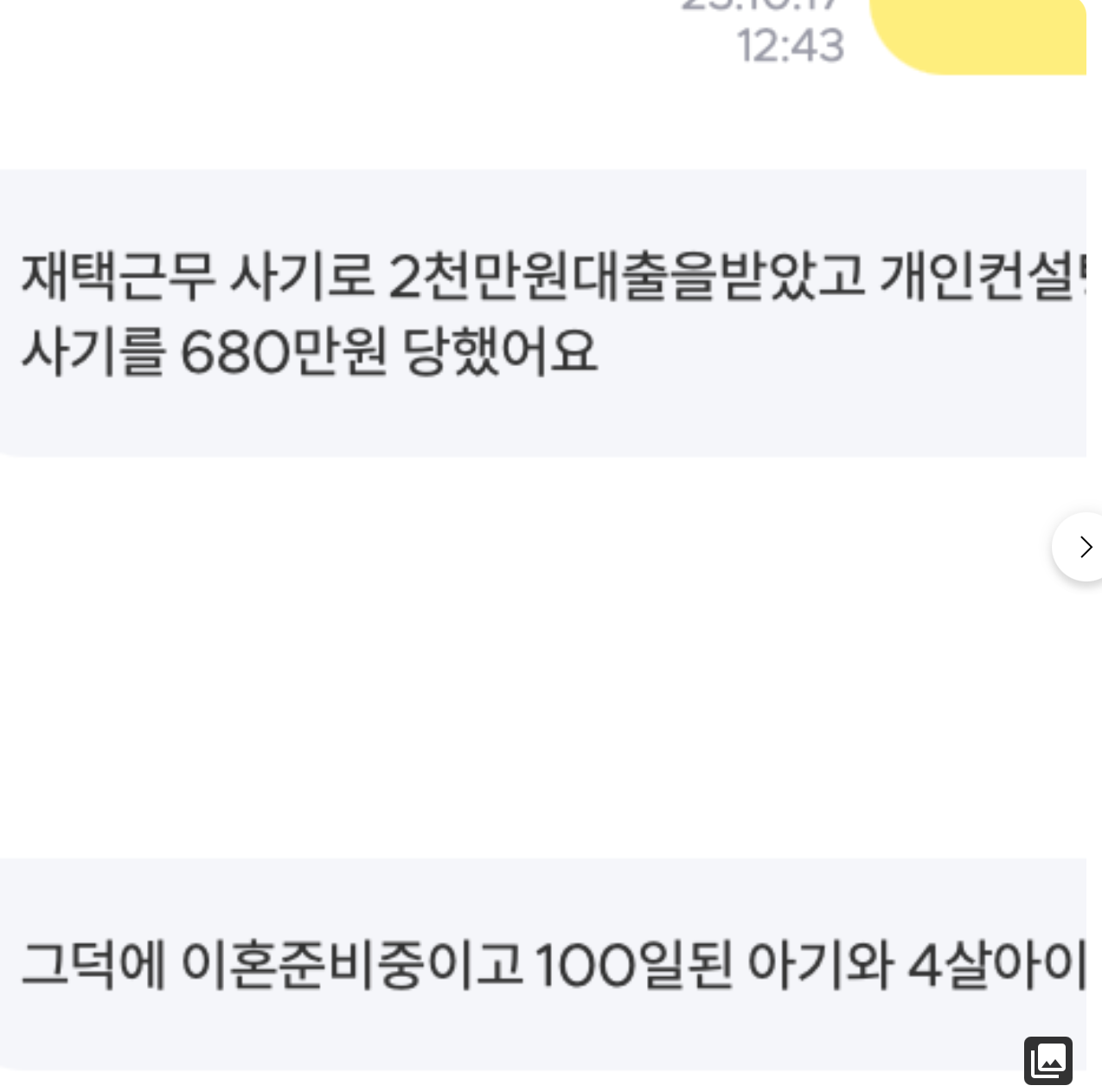Click the word 사기를 on second line
Image resolution: width=1102 pixels, height=1092 pixels.
(93, 352)
